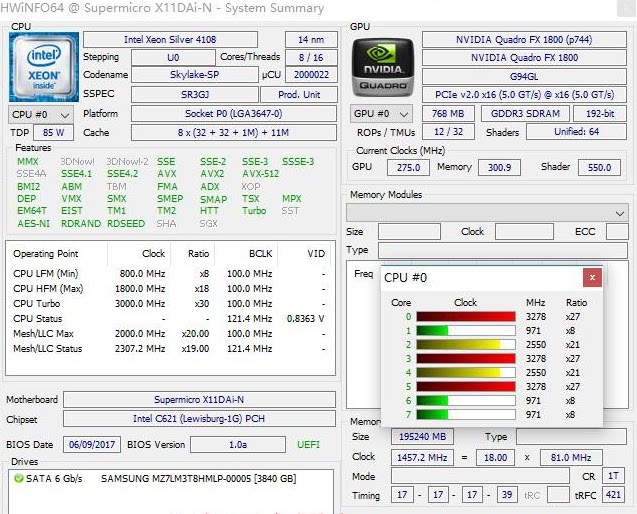637x514 pixels.
Task: Click the 85 W TDP field
Action: point(53,132)
